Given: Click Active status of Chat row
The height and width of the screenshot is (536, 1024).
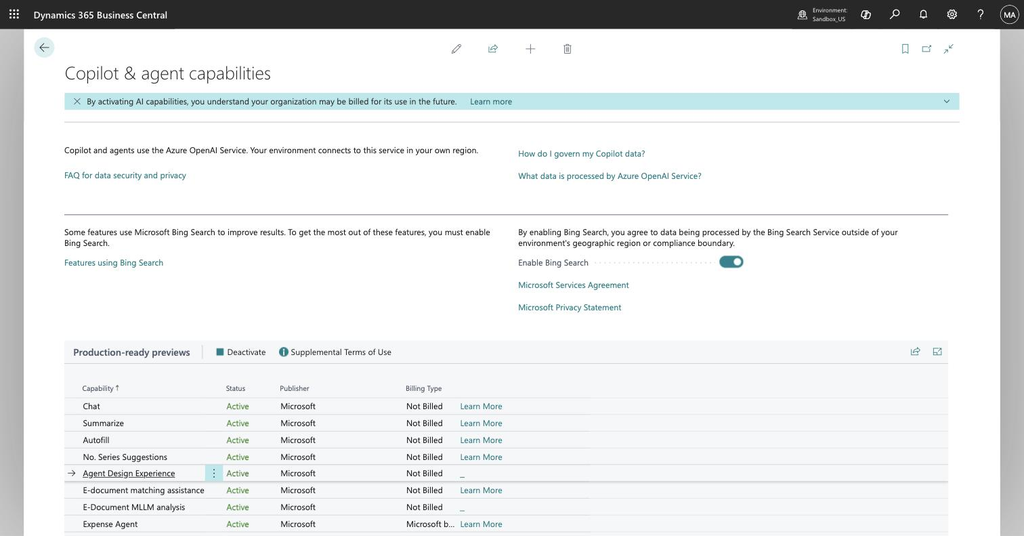Looking at the screenshot, I should point(238,406).
